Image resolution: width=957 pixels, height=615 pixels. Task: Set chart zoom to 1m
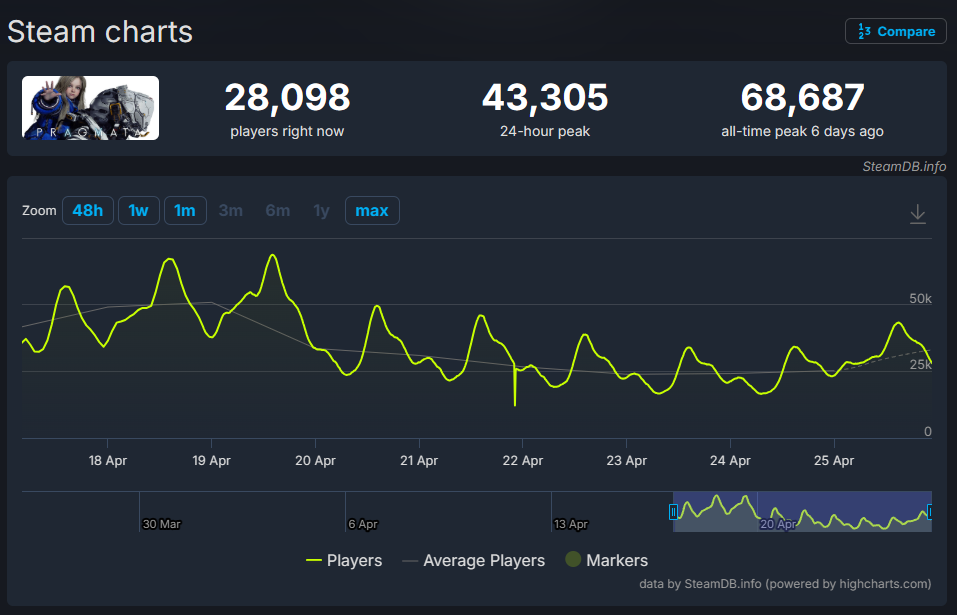[185, 210]
